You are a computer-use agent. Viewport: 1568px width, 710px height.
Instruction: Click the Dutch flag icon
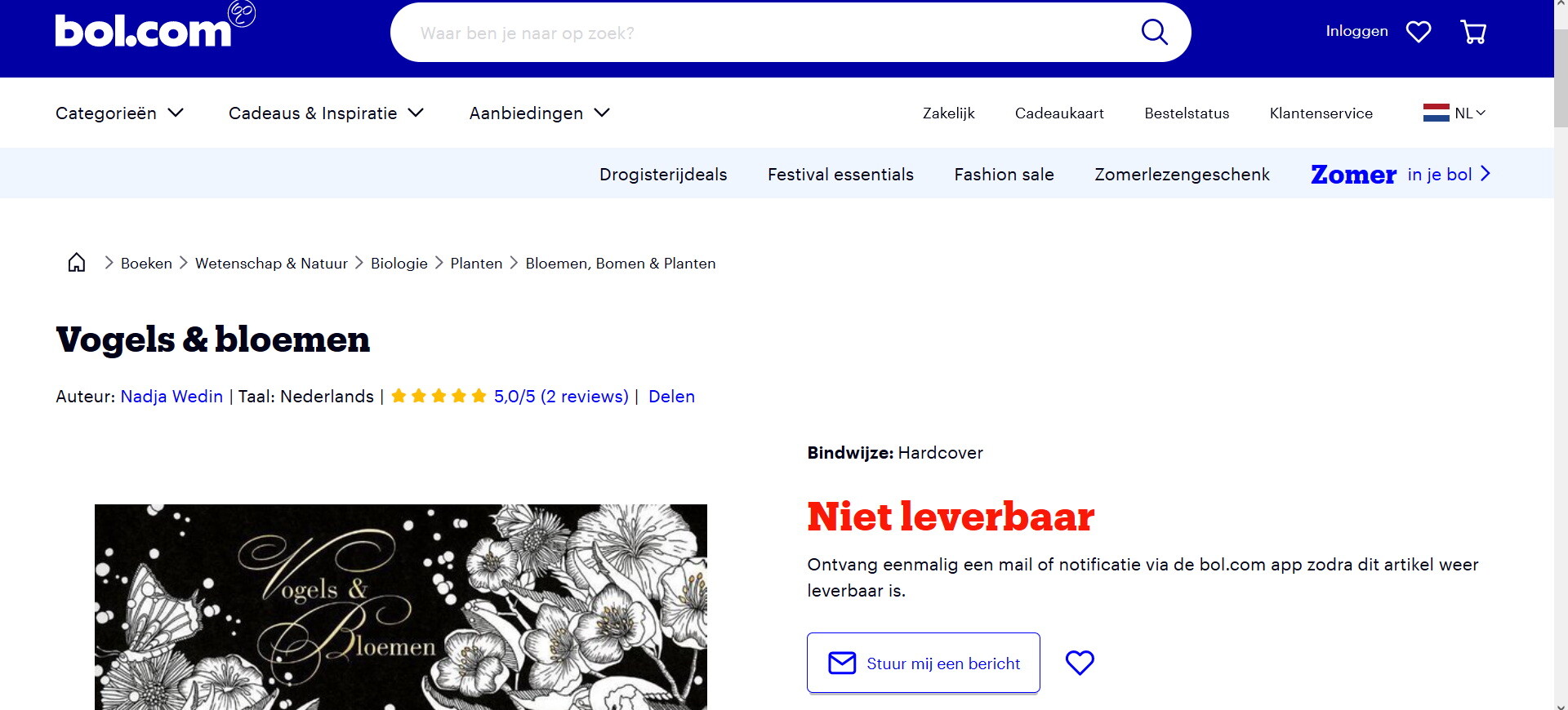(x=1436, y=113)
